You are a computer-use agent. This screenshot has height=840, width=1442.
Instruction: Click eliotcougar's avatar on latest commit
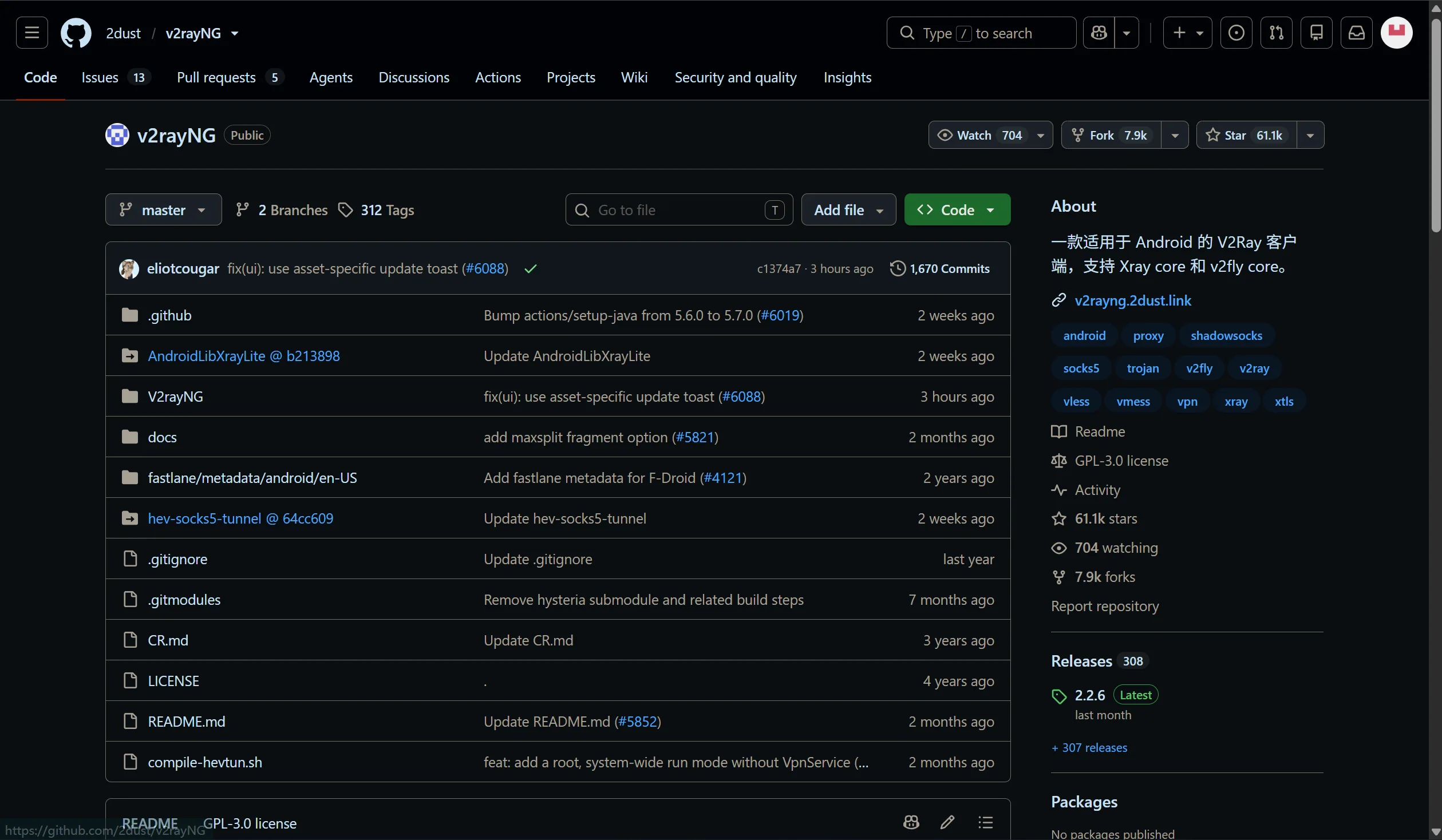coord(129,268)
